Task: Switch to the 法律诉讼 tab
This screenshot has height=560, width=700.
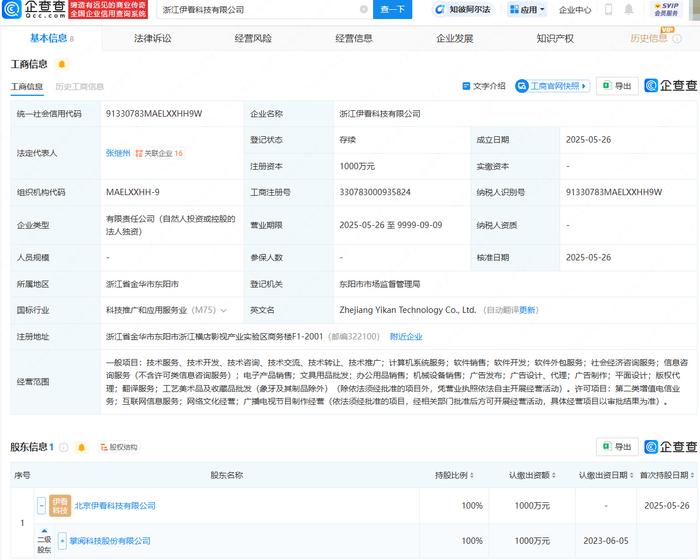Action: [x=153, y=38]
